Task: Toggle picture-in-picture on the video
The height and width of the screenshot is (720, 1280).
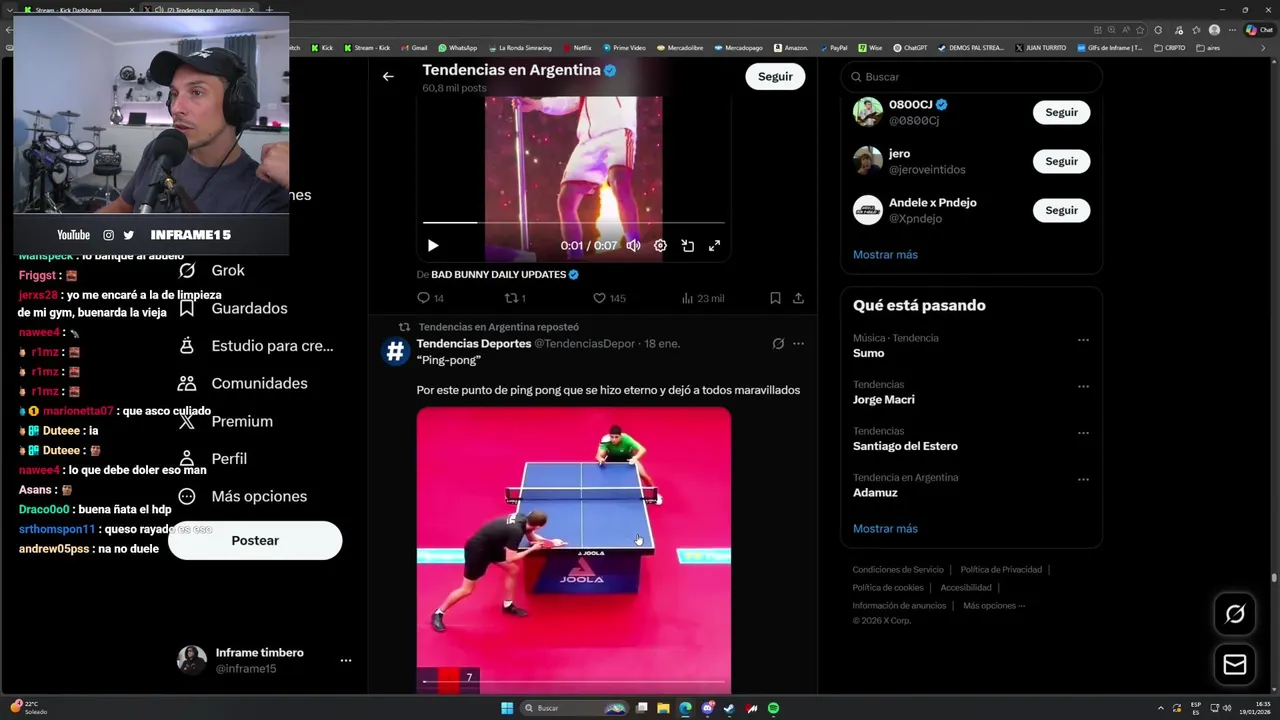Action: [x=688, y=245]
